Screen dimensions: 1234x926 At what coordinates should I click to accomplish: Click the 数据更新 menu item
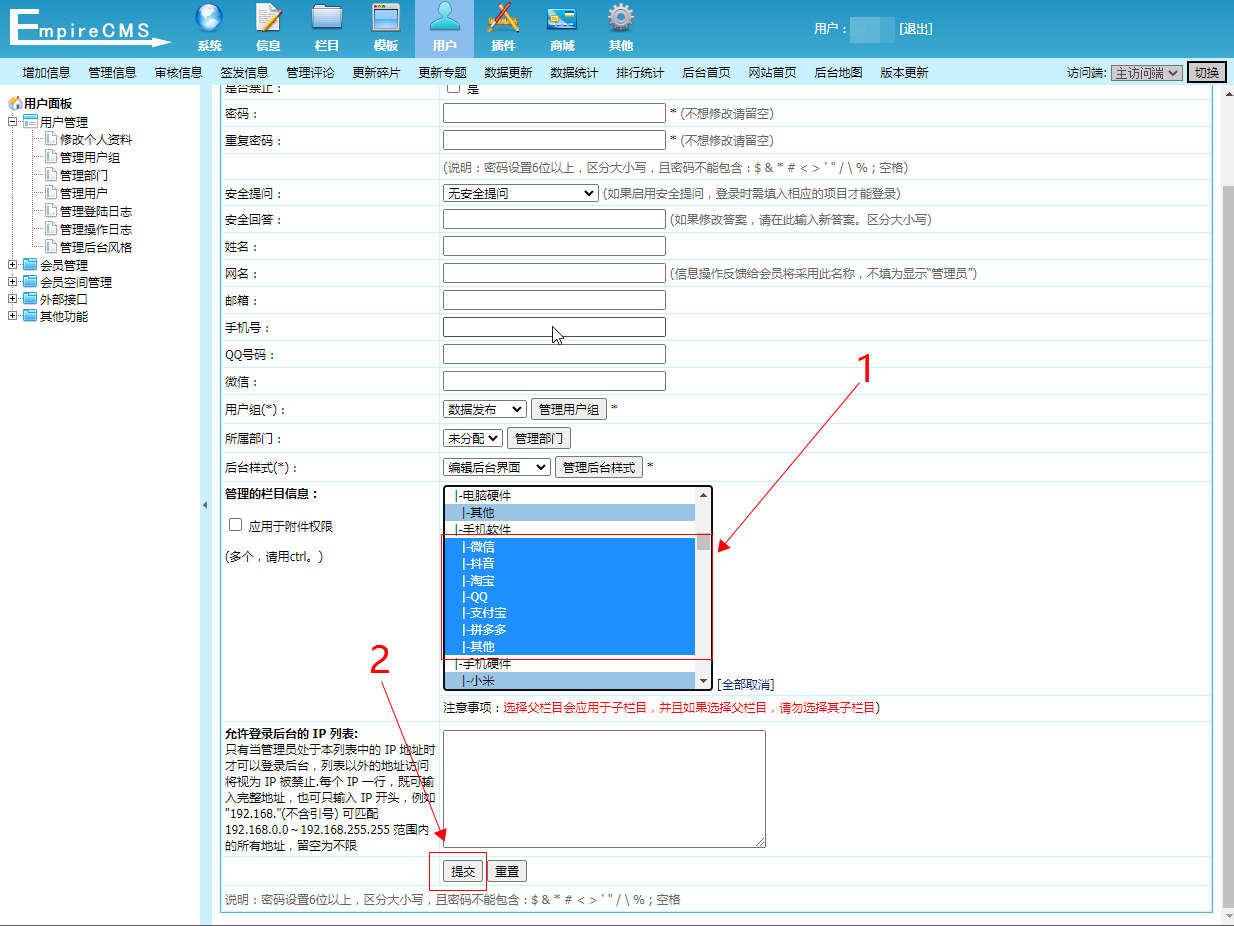pyautogui.click(x=508, y=73)
